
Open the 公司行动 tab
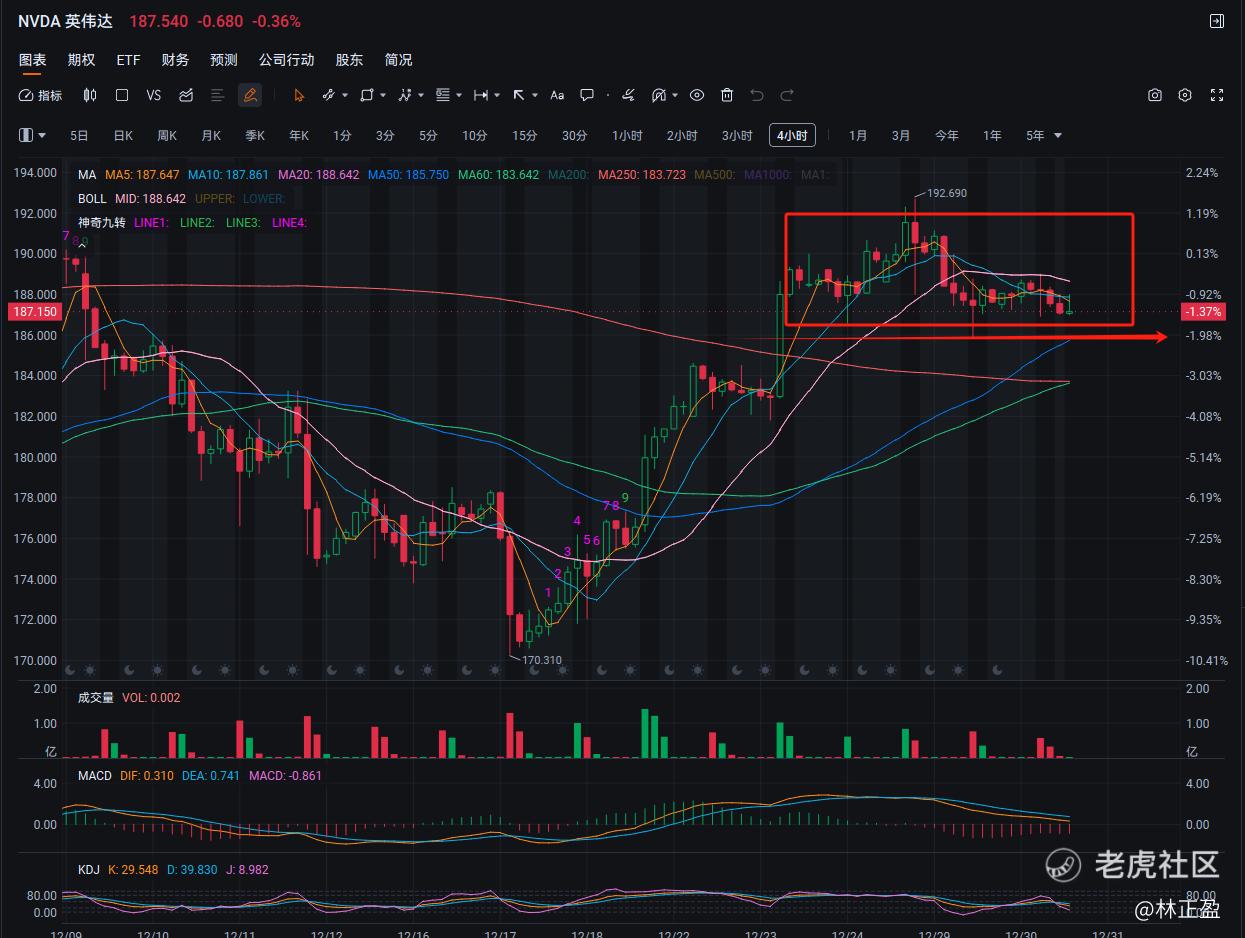pos(286,60)
